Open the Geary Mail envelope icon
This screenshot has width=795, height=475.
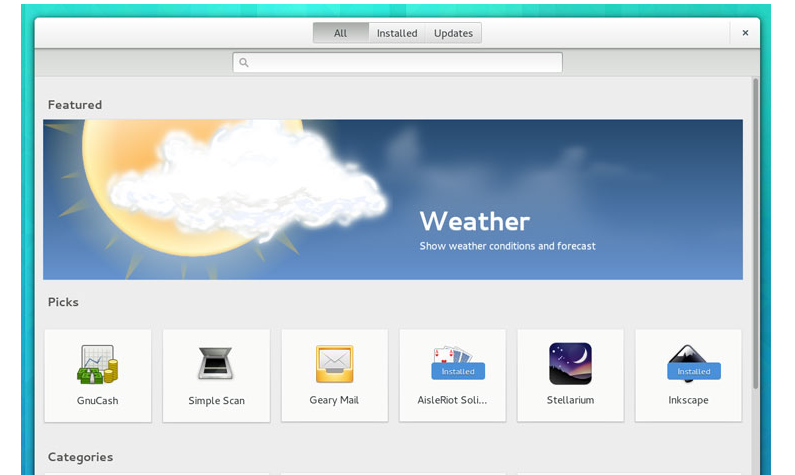click(334, 363)
